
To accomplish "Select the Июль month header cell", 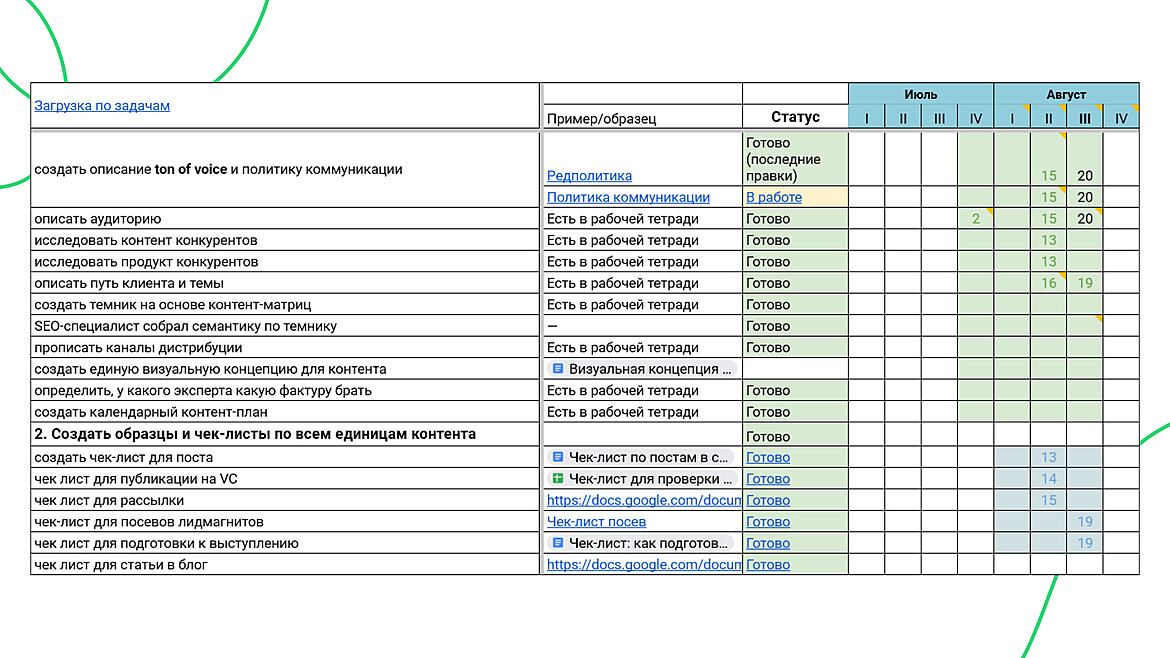I will pos(920,95).
